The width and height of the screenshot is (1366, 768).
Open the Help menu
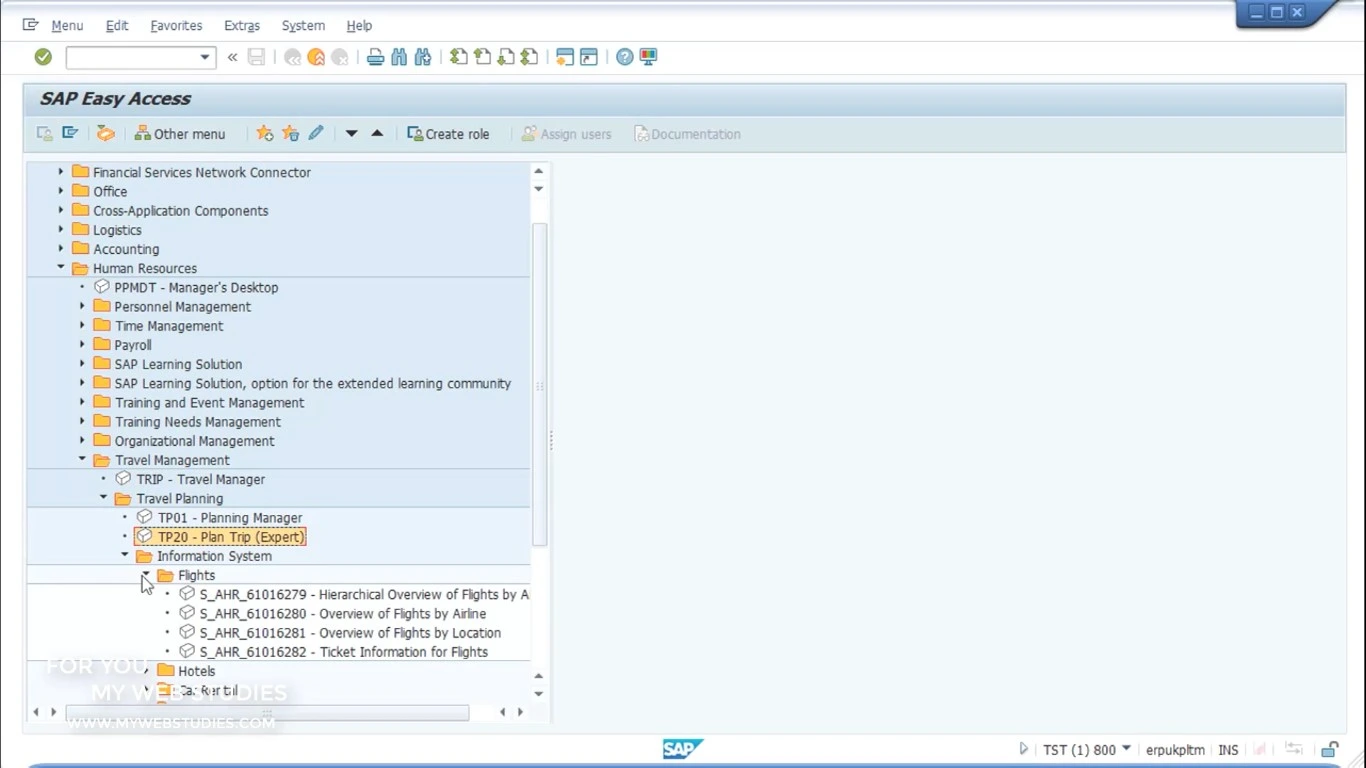(359, 26)
